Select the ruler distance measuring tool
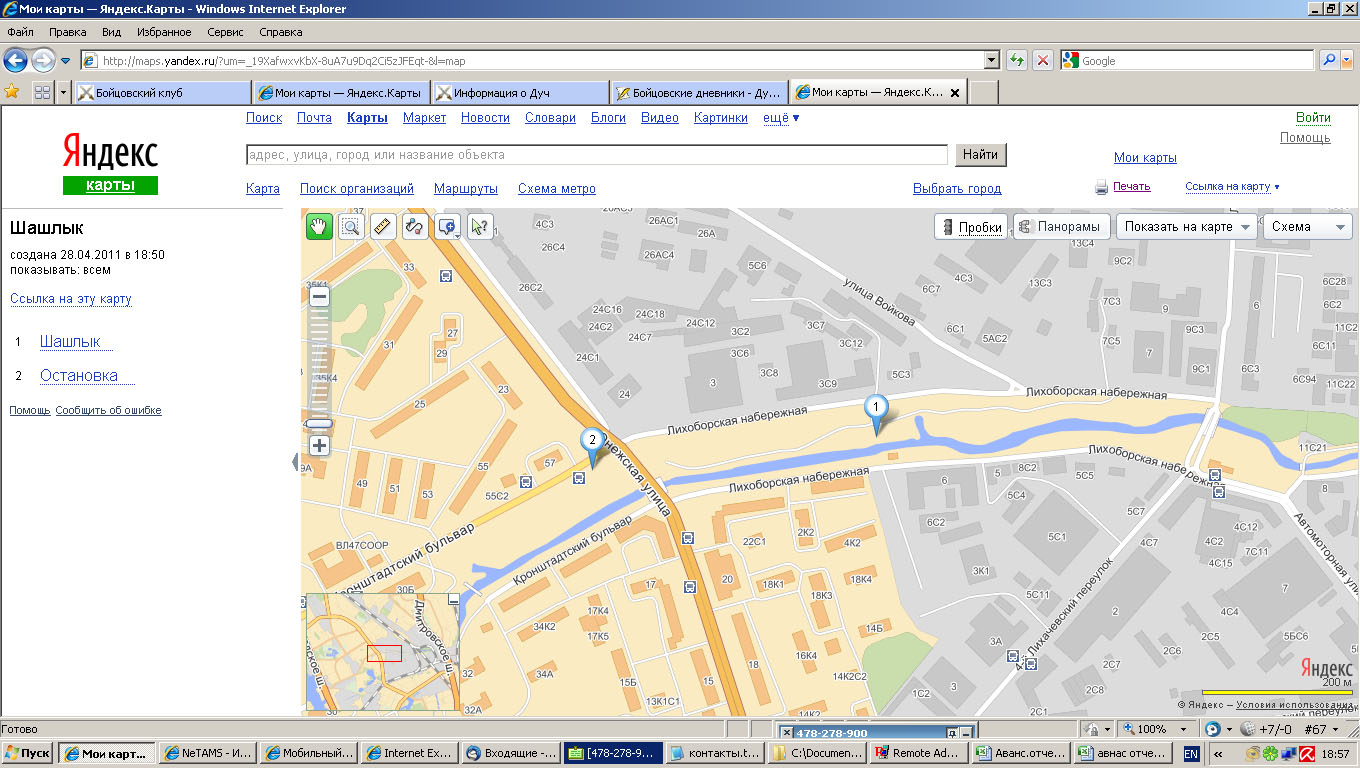1360x768 pixels. [x=384, y=227]
